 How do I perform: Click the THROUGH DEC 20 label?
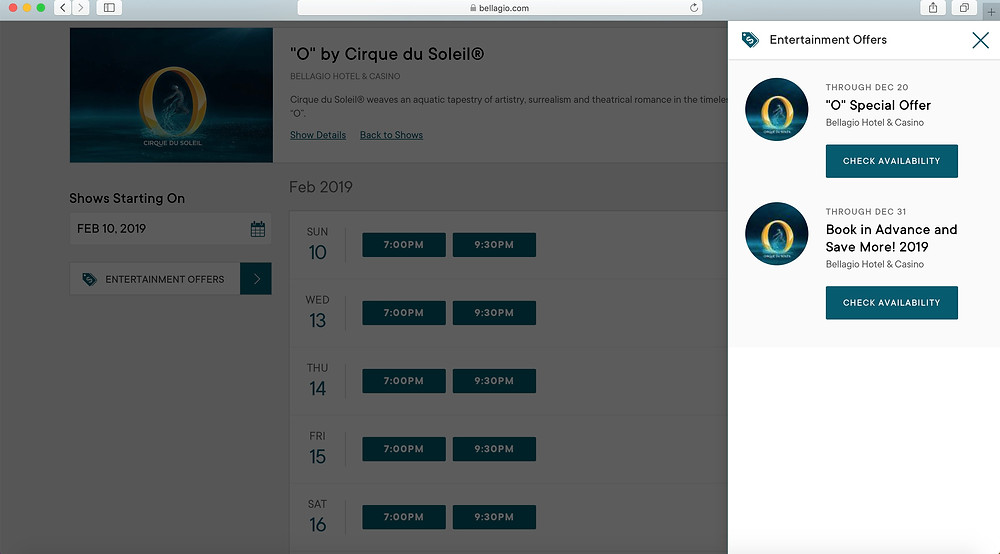pyautogui.click(x=867, y=87)
